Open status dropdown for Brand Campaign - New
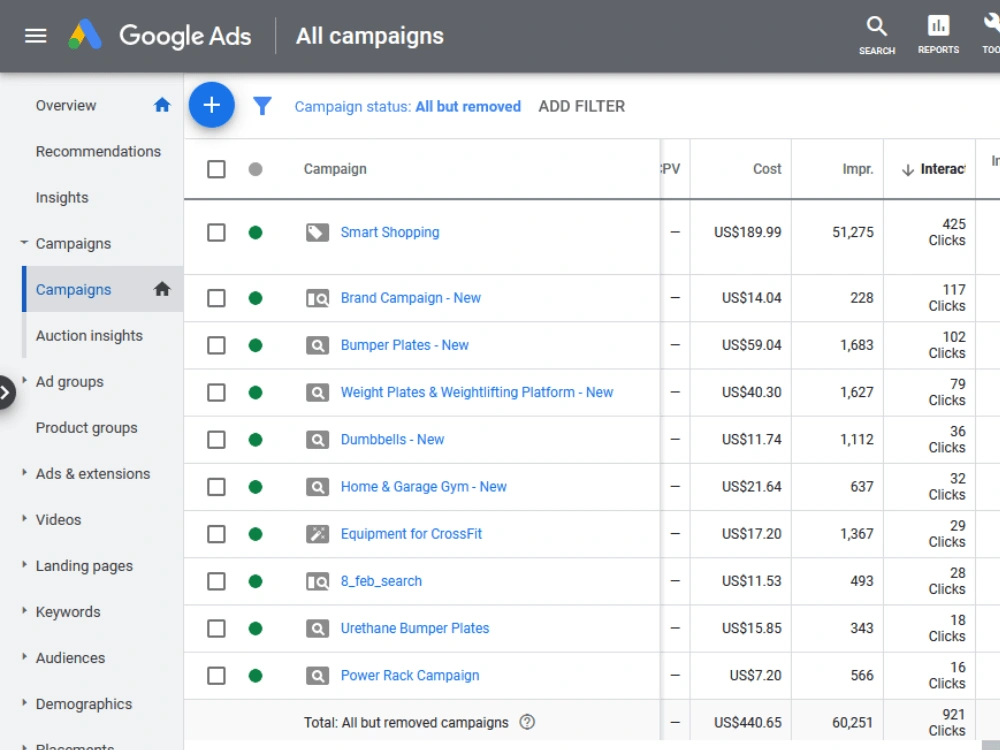 tap(255, 298)
